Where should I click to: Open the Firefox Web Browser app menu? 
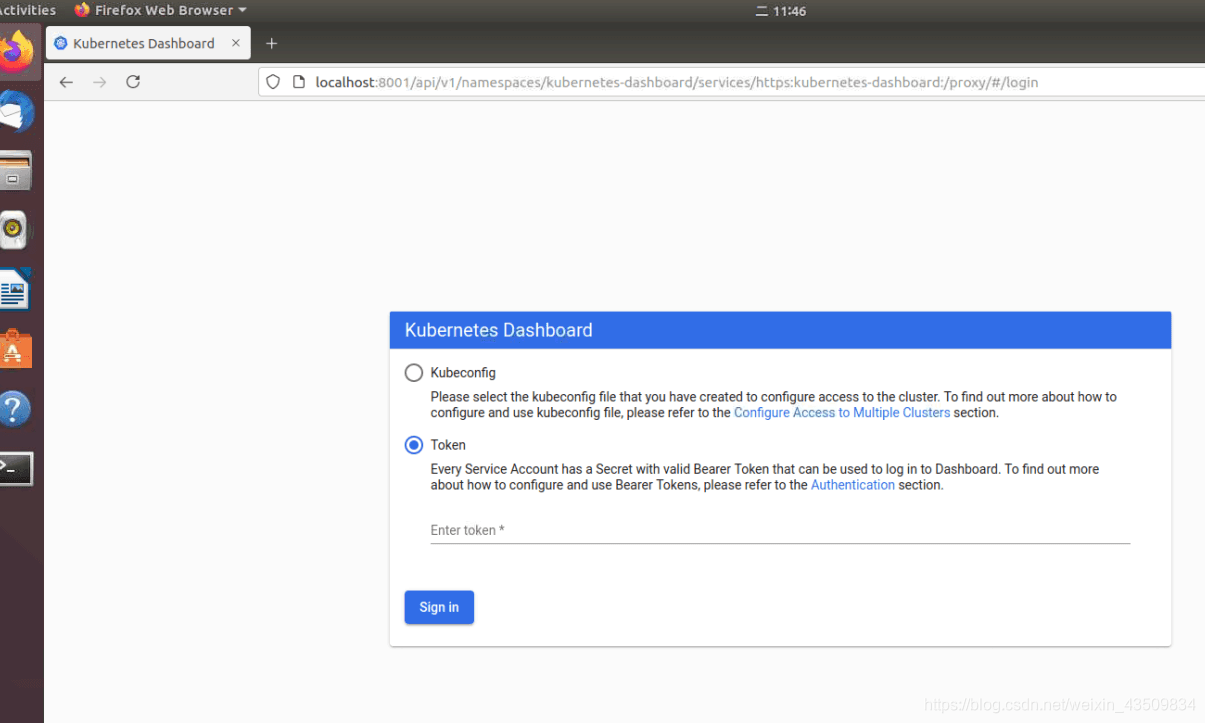(x=160, y=10)
